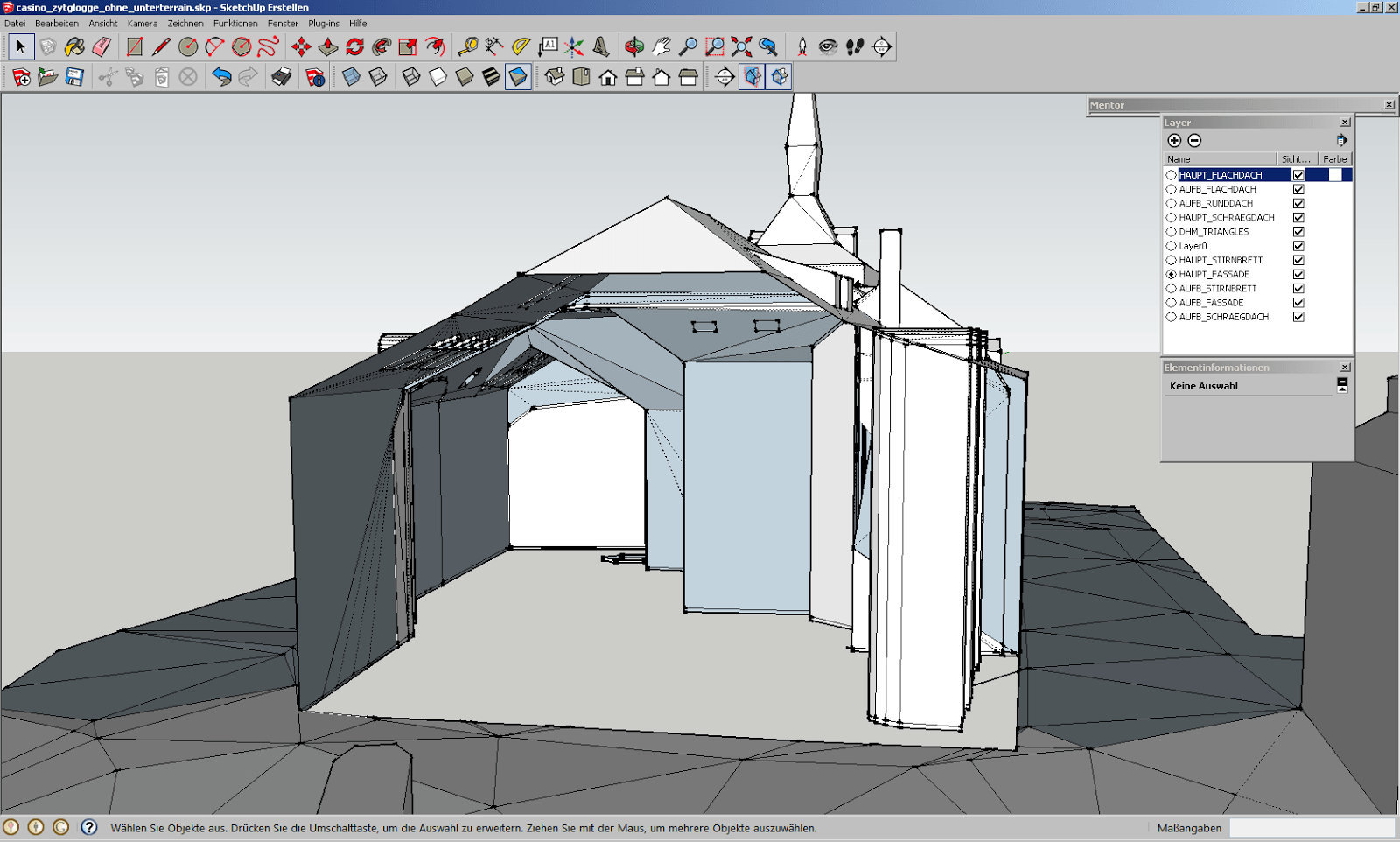Activate the Push/Pull tool
Viewport: 1400px width, 842px height.
tap(328, 46)
